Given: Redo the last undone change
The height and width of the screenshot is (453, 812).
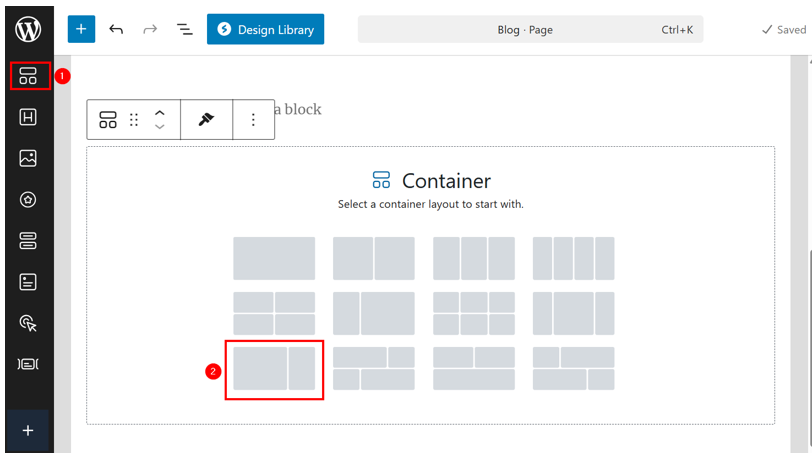Looking at the screenshot, I should coord(150,30).
